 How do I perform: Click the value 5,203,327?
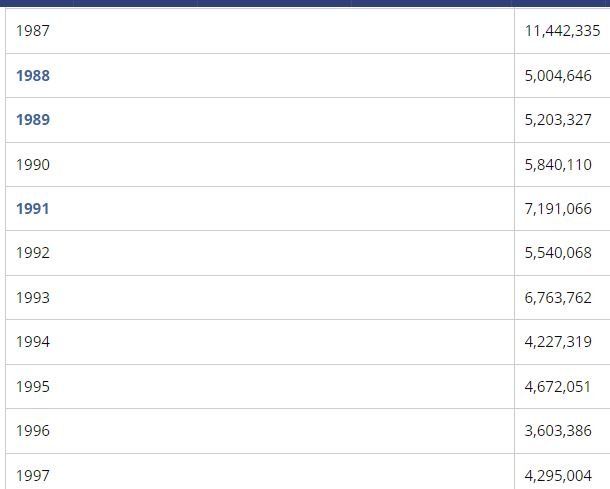point(558,119)
